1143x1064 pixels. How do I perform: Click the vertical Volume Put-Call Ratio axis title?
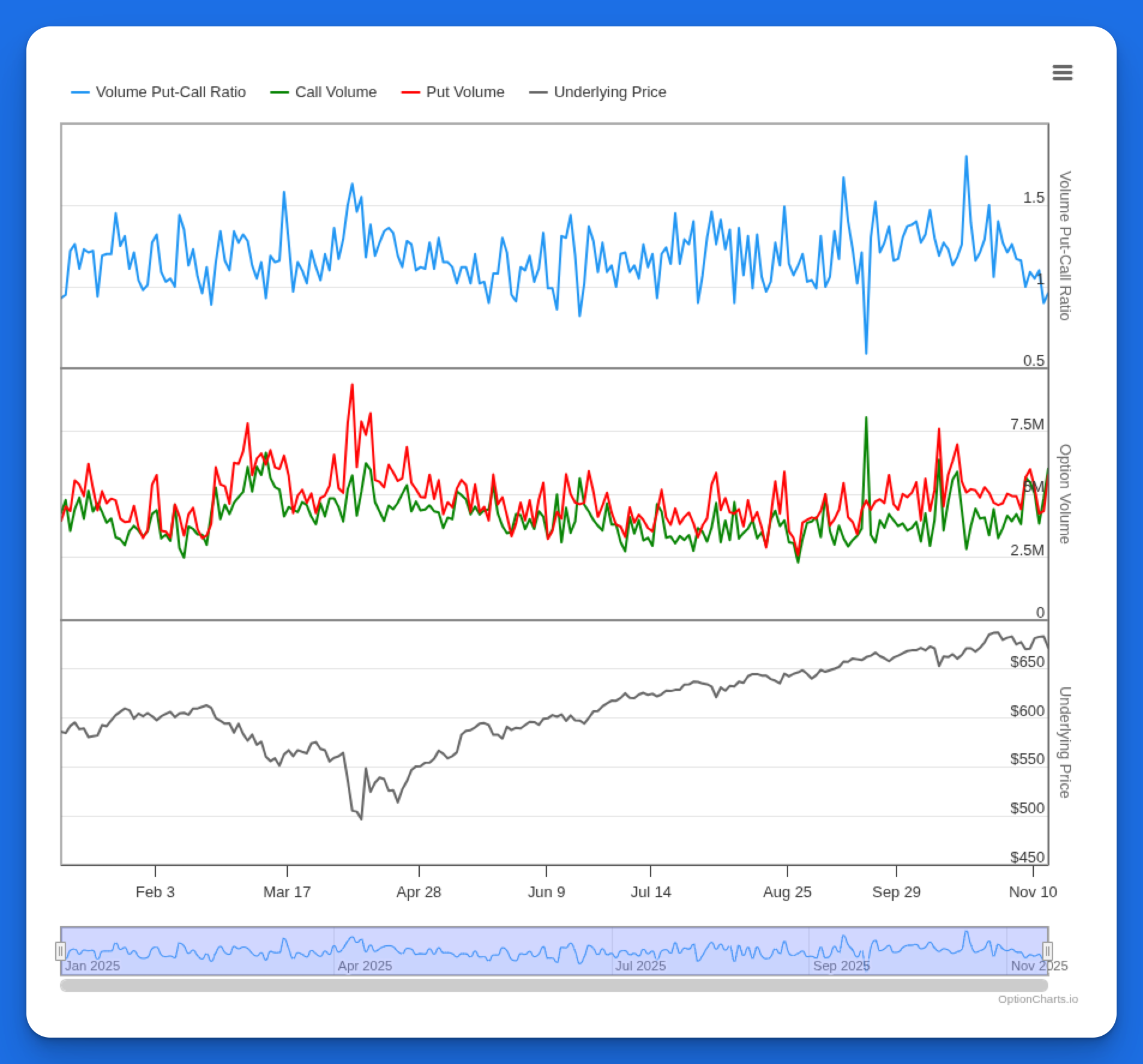pos(1064,246)
